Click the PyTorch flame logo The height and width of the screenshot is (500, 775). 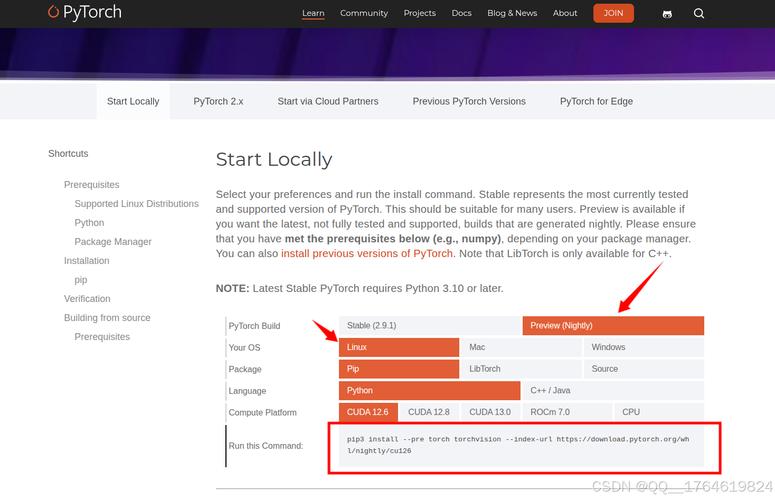[53, 13]
